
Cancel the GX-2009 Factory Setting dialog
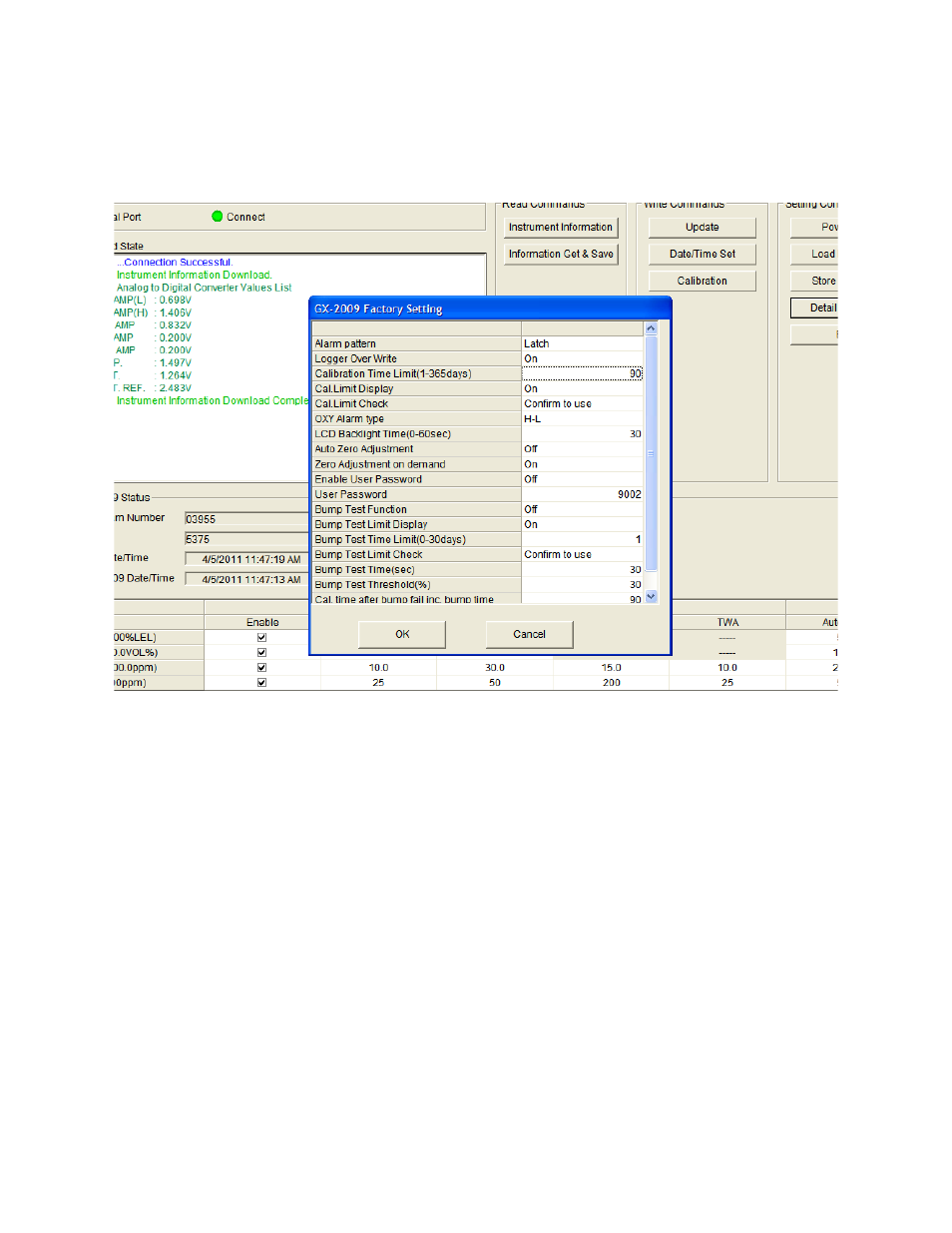529,634
